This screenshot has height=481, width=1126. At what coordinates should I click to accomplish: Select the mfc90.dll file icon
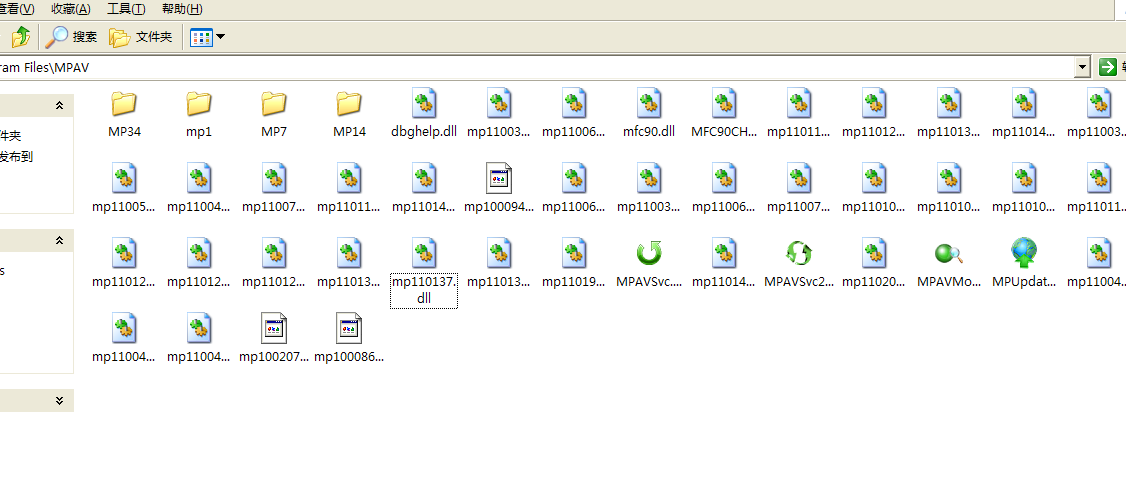pyautogui.click(x=649, y=104)
